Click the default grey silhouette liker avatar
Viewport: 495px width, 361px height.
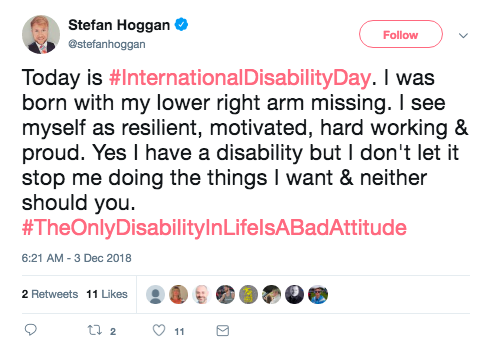pos(155,295)
